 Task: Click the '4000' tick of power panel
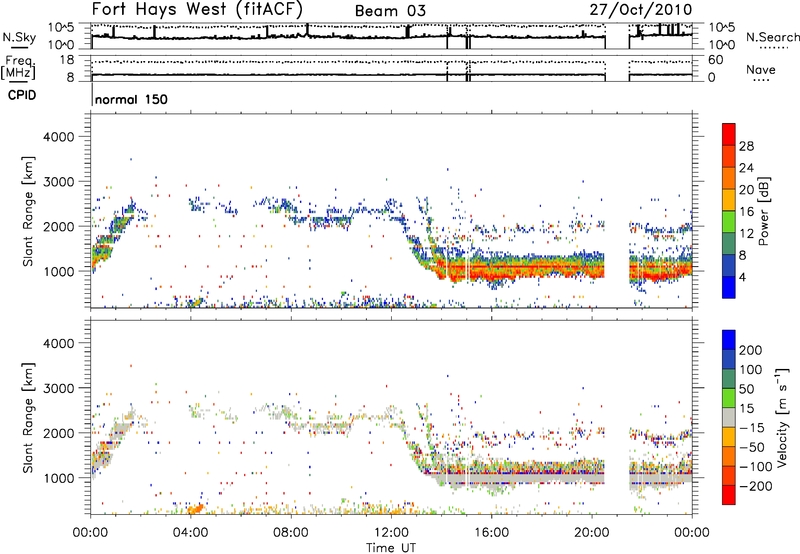(x=59, y=137)
